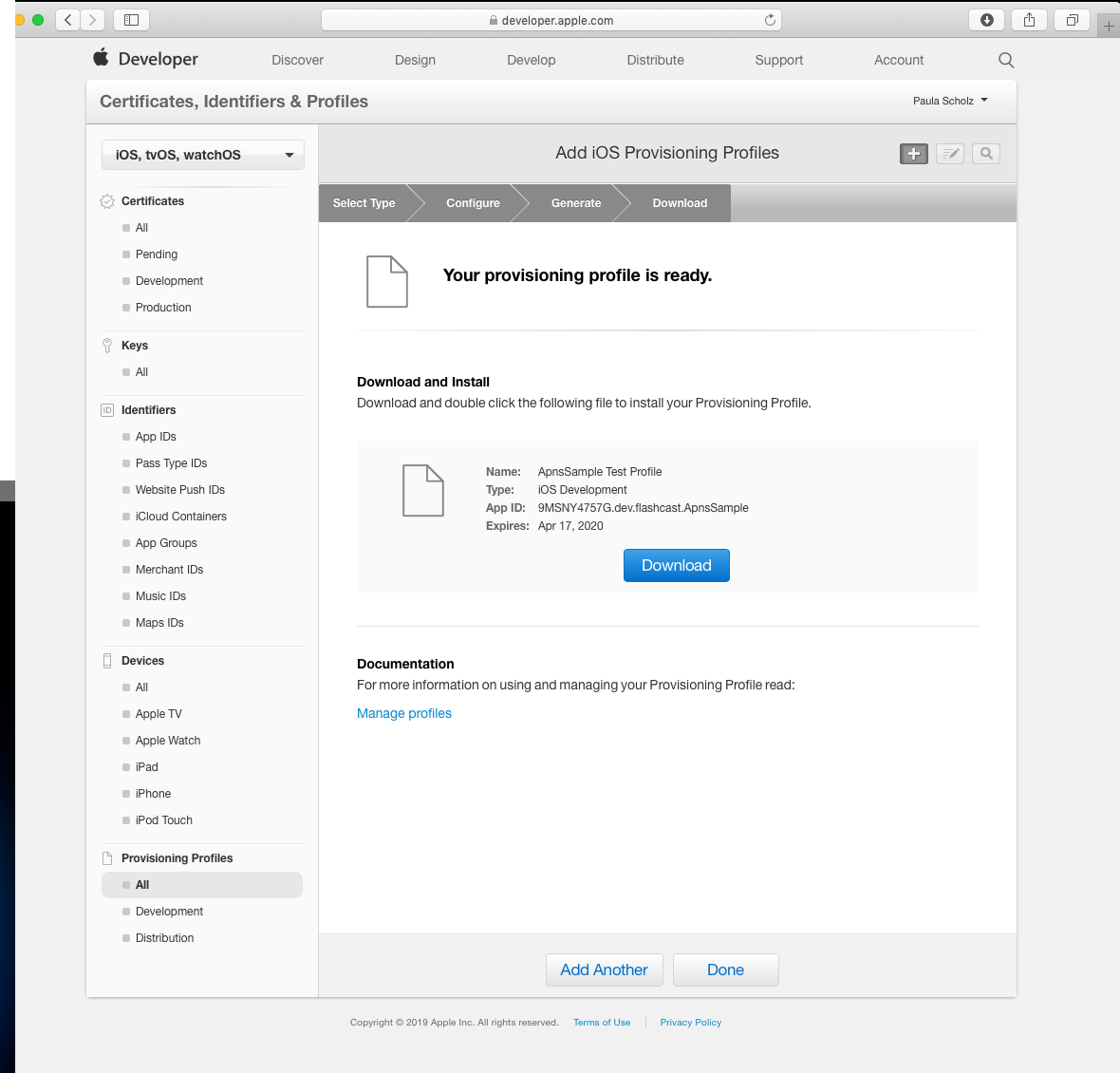The image size is (1120, 1073).
Task: Click the Download button
Action: click(676, 565)
